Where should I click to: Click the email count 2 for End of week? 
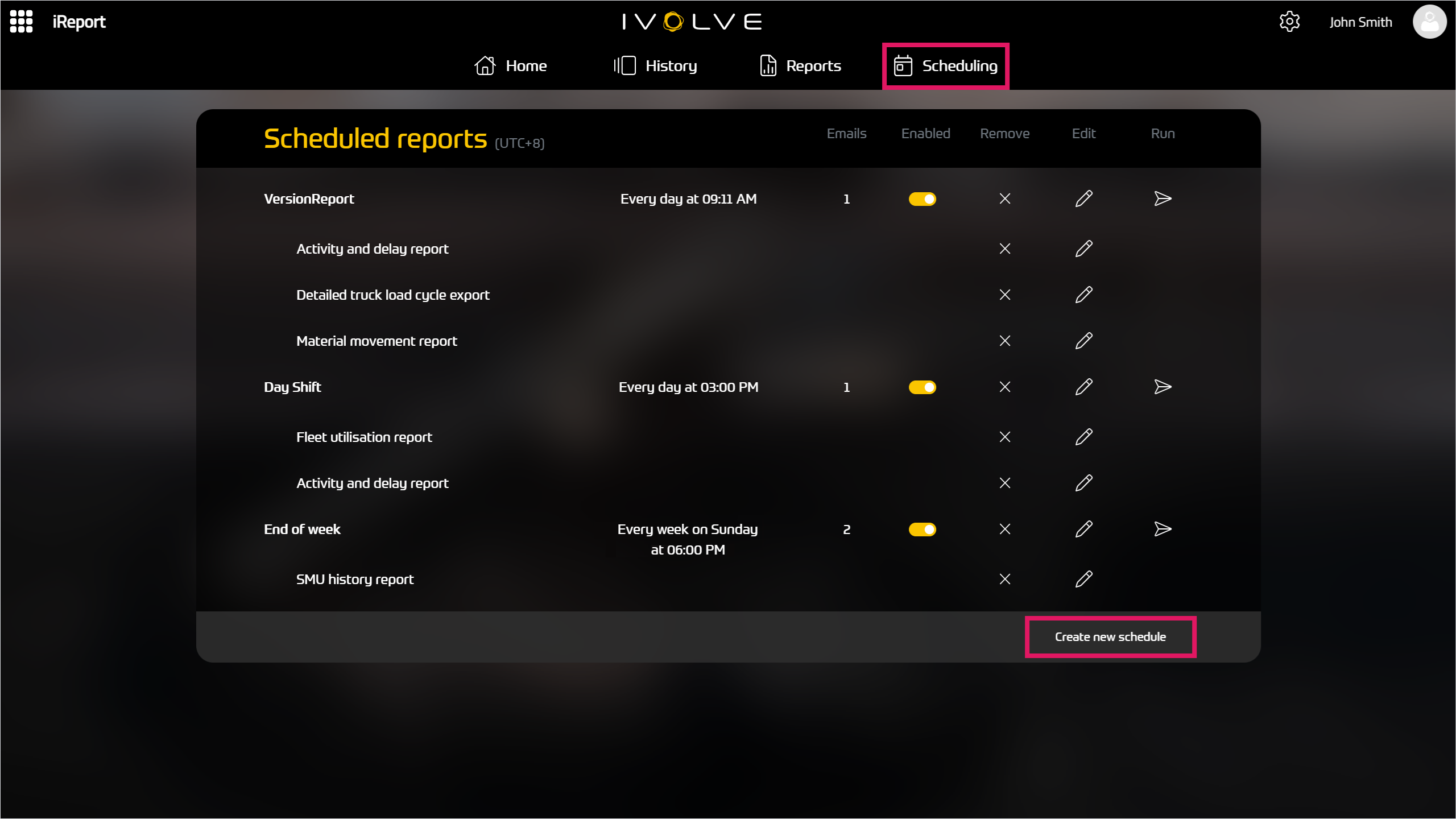846,530
